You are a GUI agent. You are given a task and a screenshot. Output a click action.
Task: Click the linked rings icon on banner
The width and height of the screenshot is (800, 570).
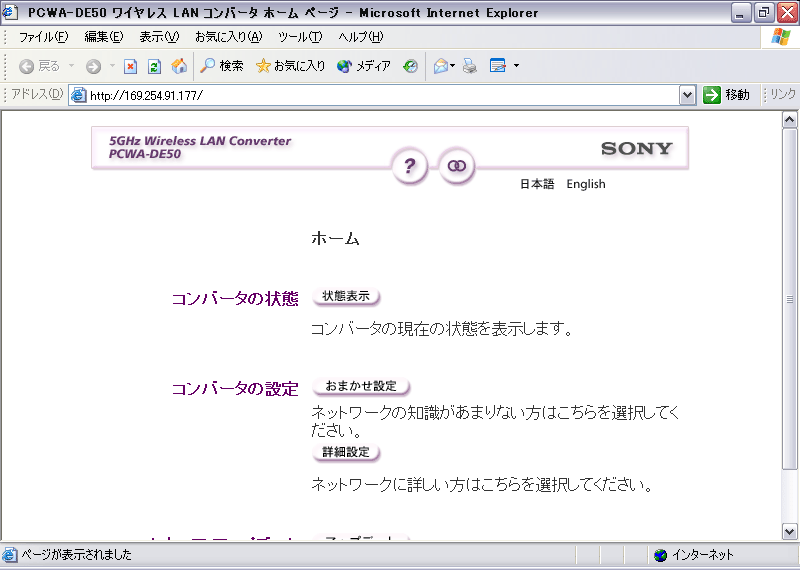(x=457, y=166)
